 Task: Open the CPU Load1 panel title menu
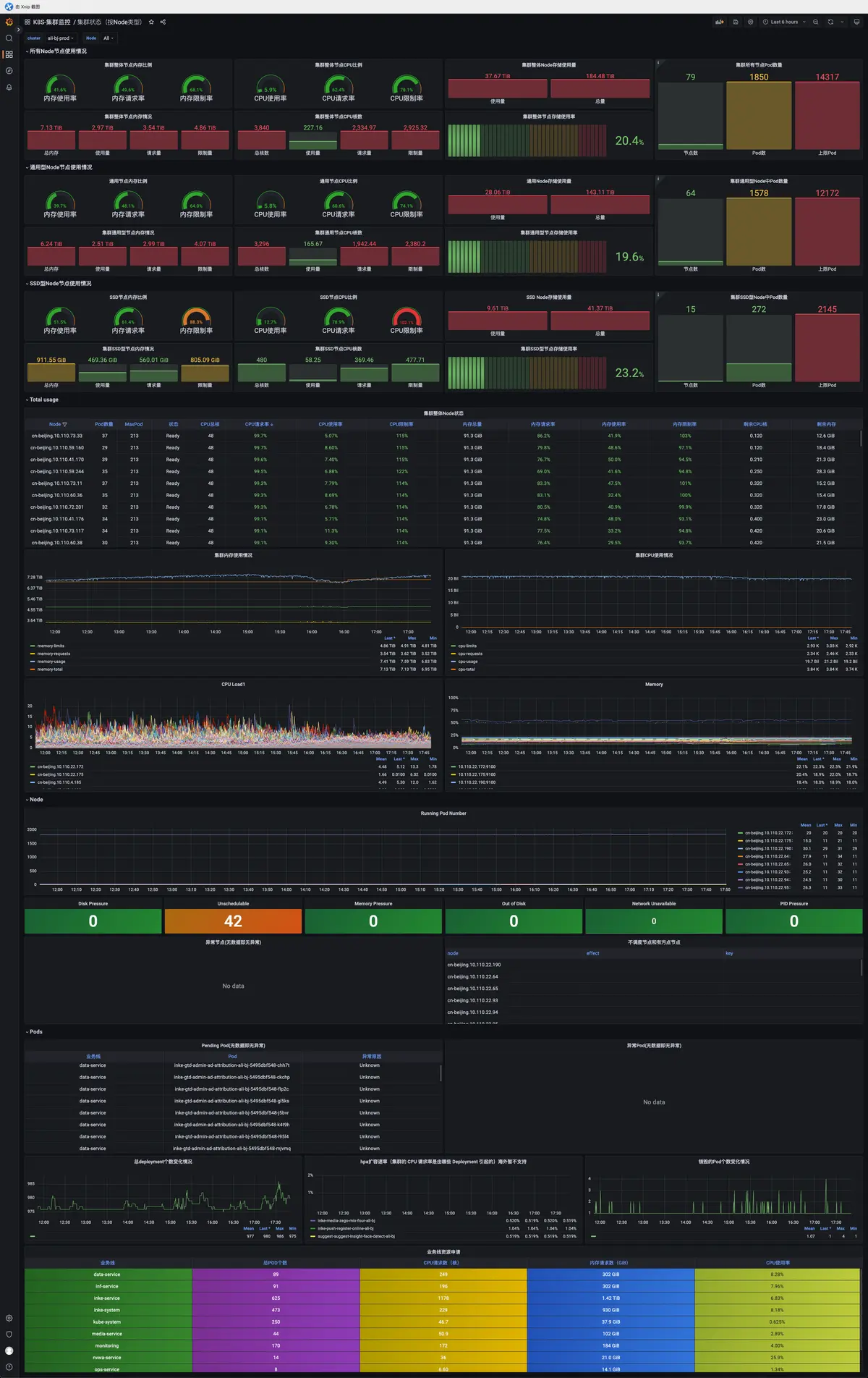point(233,684)
